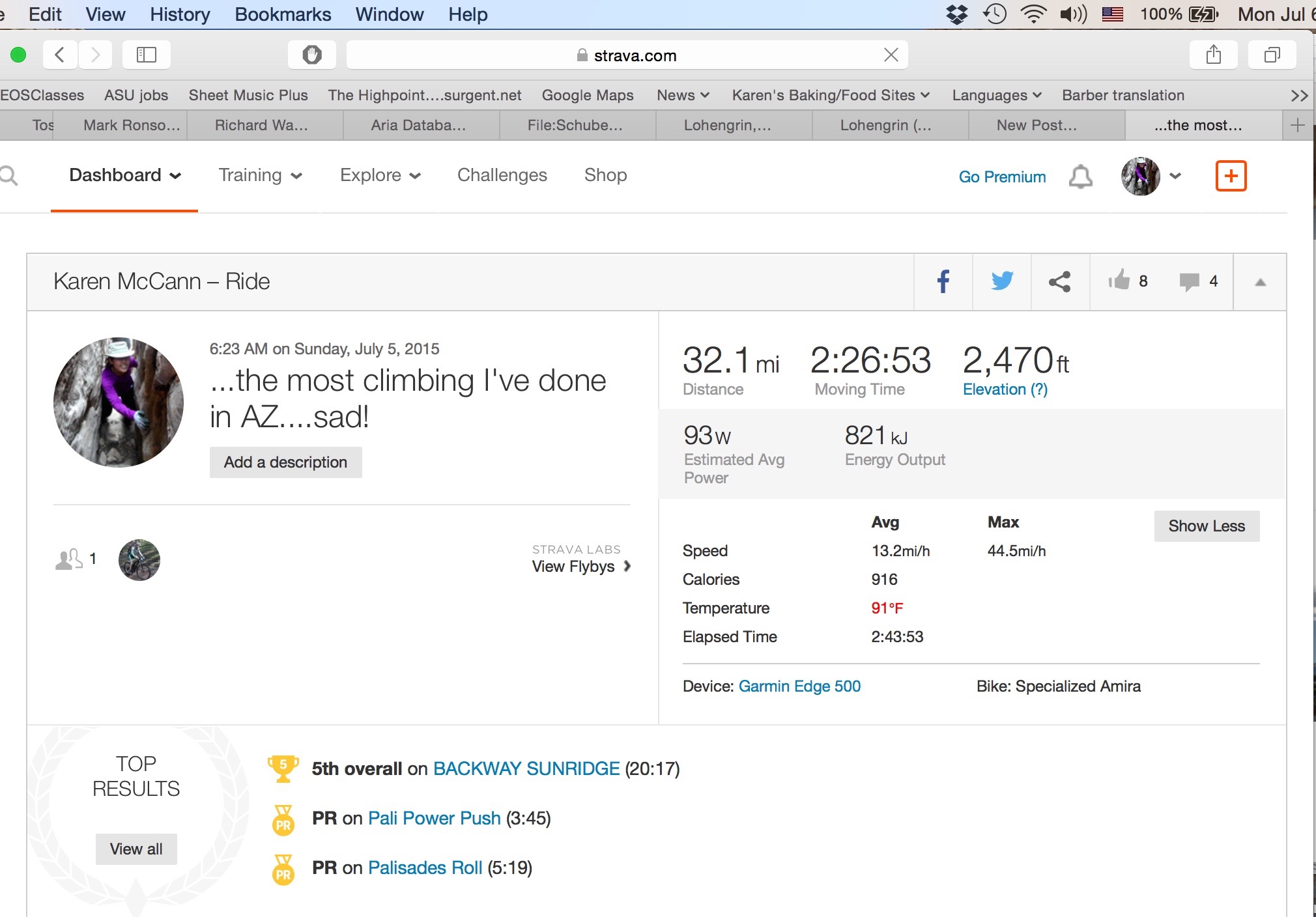This screenshot has height=917, width=1316.
Task: Click orange plus upload activity button
Action: [1231, 176]
